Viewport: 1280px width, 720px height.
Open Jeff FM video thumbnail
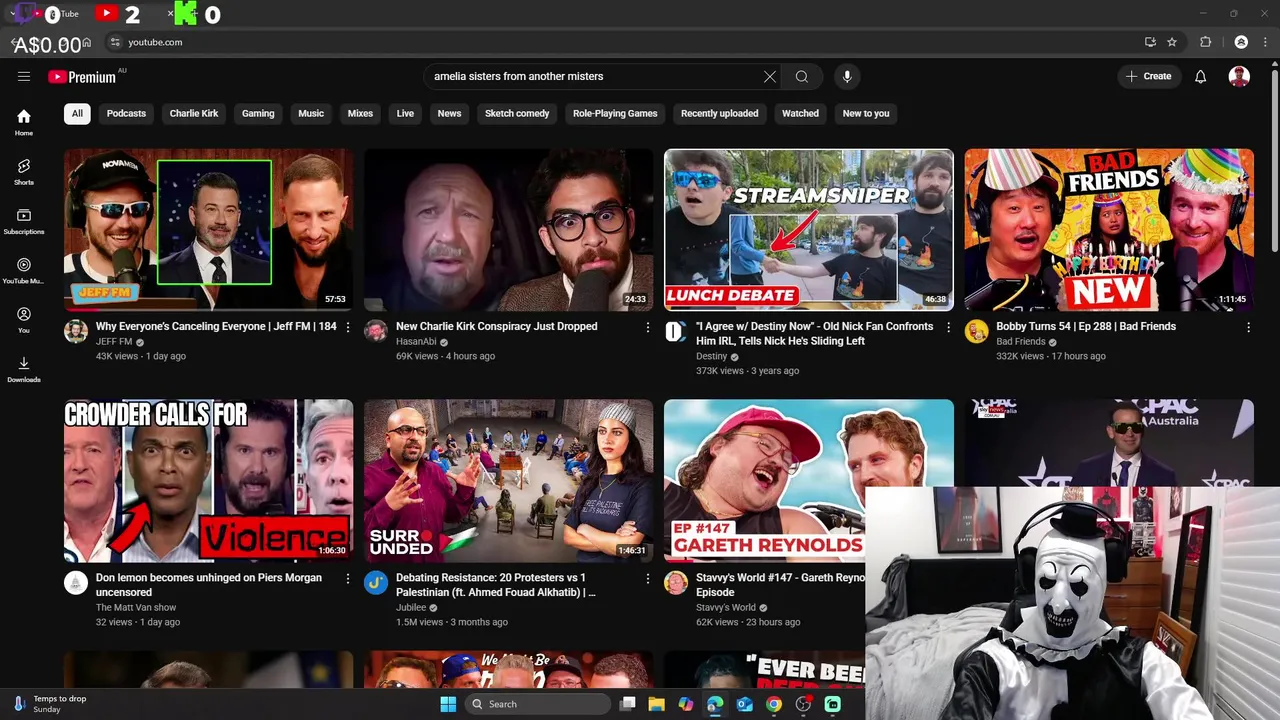point(208,230)
